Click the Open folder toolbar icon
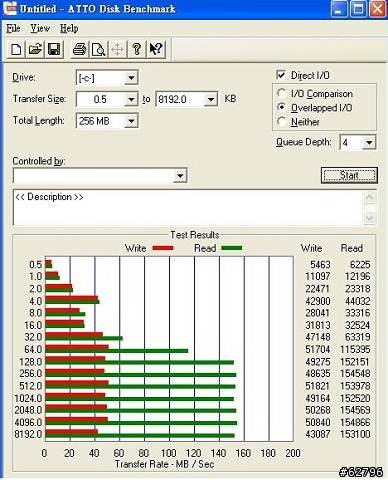388x480 pixels. [35, 50]
